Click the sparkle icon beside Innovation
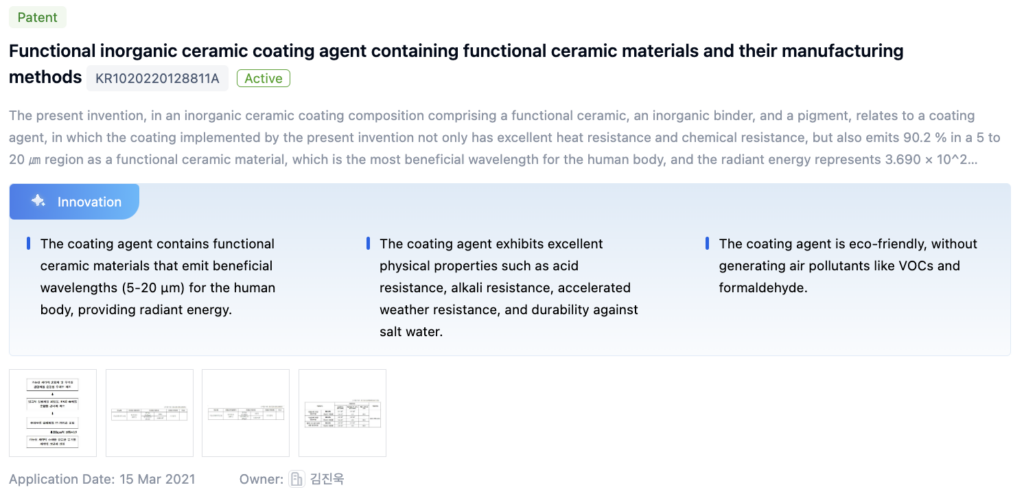The height and width of the screenshot is (494, 1024). [38, 201]
